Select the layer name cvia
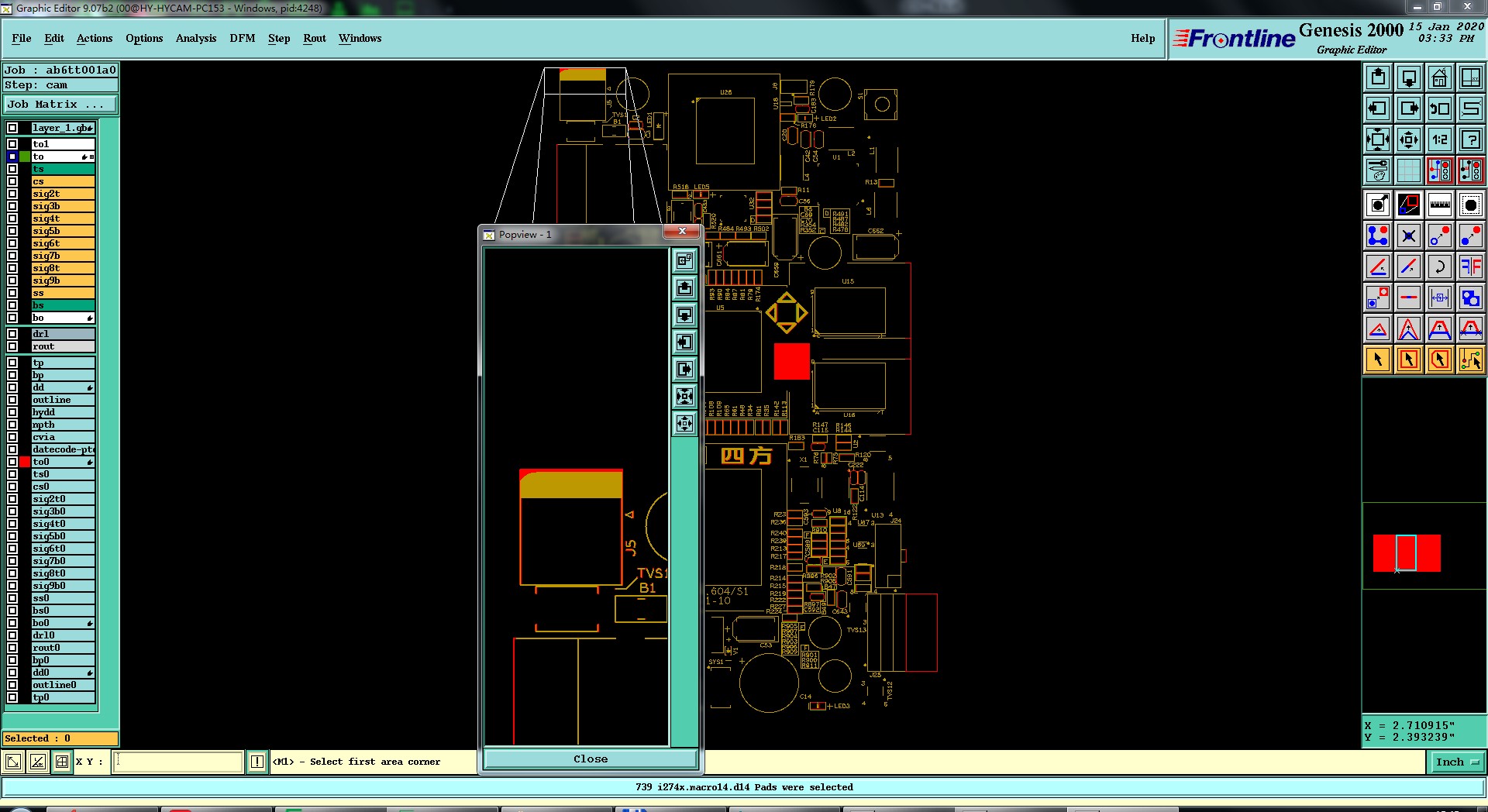Image resolution: width=1488 pixels, height=812 pixels. (63, 437)
